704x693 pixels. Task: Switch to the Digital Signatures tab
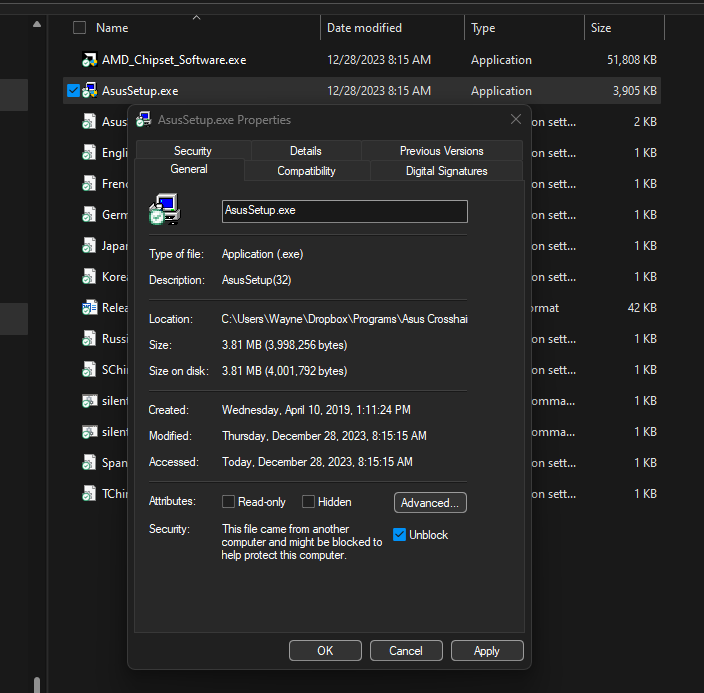click(x=446, y=171)
